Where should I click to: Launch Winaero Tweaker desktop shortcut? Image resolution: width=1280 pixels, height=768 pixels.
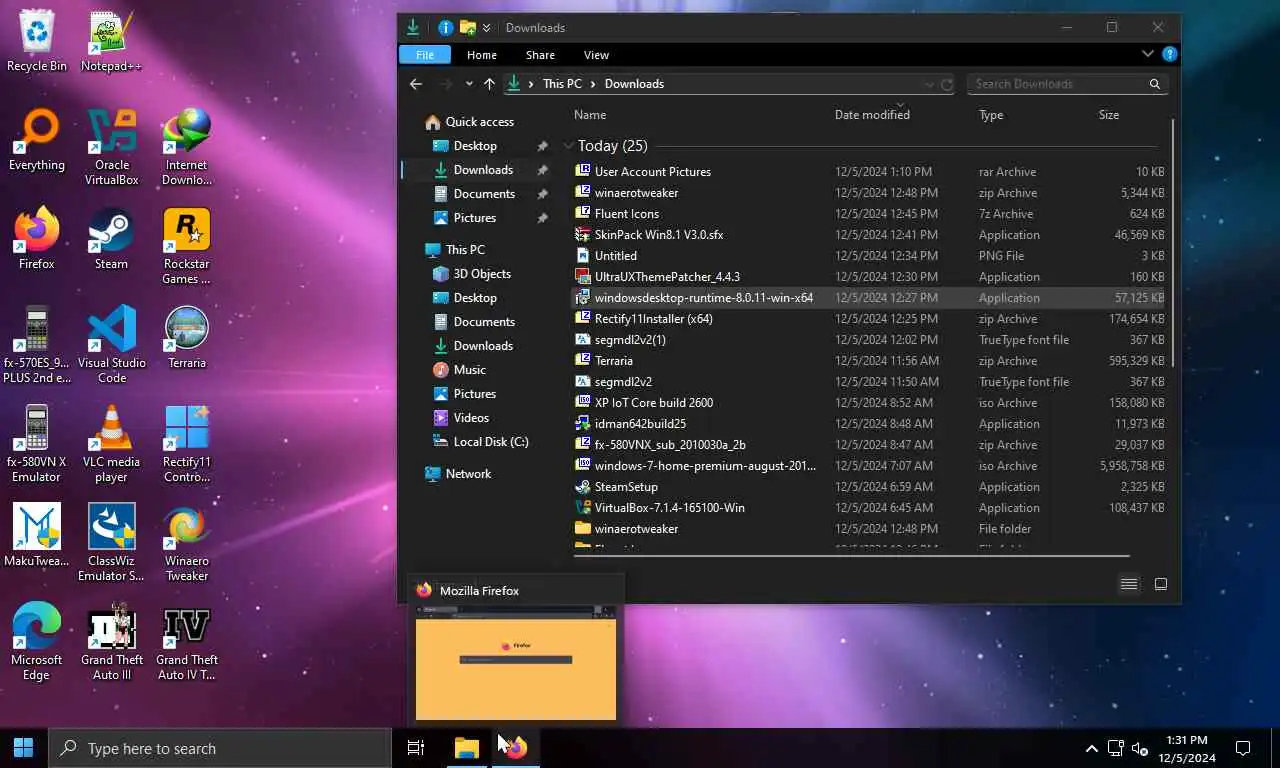click(x=187, y=543)
